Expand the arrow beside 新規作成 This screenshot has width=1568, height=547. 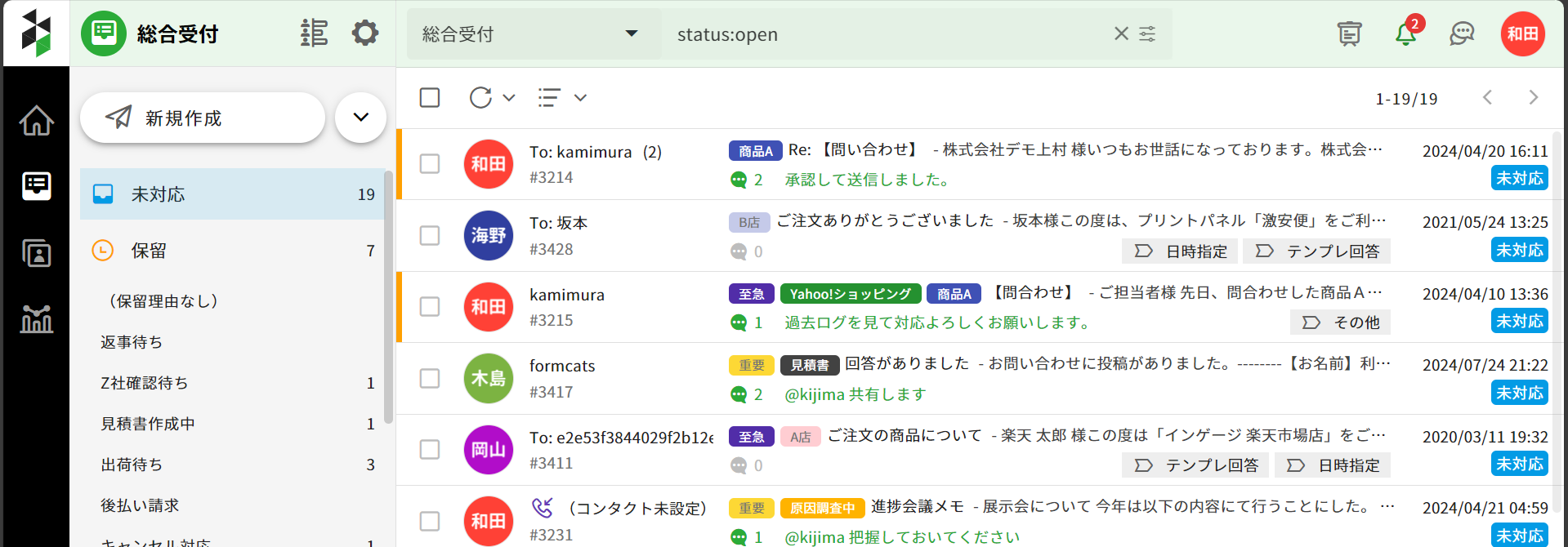[360, 118]
